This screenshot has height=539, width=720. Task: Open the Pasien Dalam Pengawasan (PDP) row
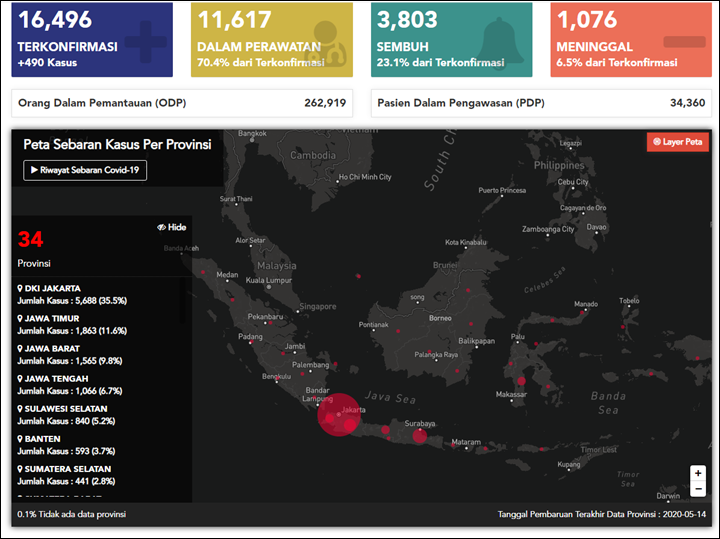tap(541, 103)
